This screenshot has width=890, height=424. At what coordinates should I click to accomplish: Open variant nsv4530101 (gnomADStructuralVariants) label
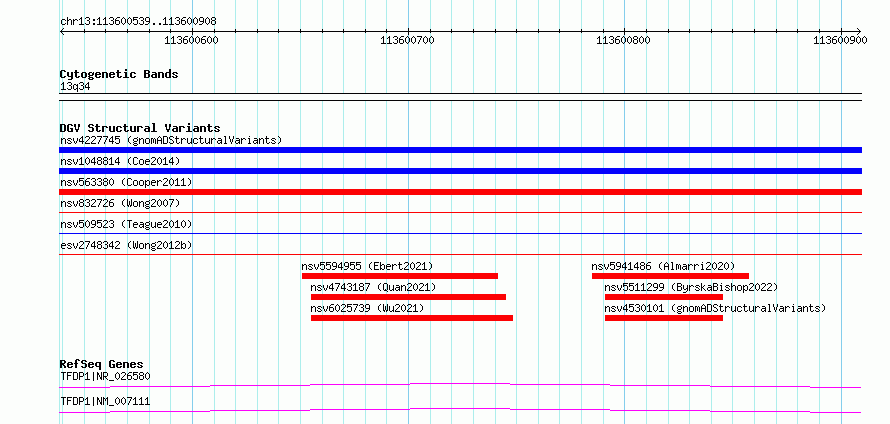(x=715, y=308)
